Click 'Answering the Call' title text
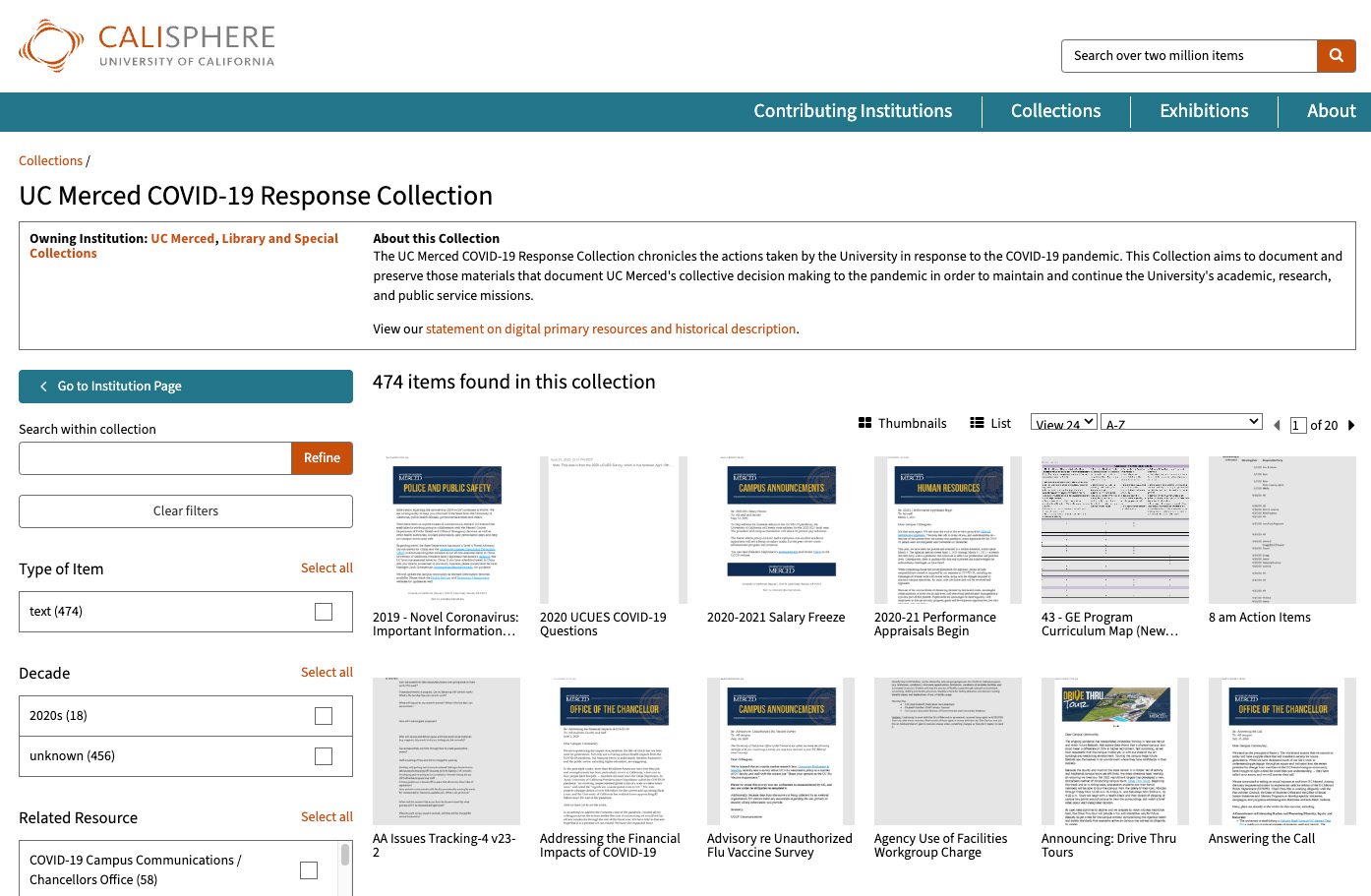This screenshot has width=1371, height=896. pyautogui.click(x=1262, y=839)
